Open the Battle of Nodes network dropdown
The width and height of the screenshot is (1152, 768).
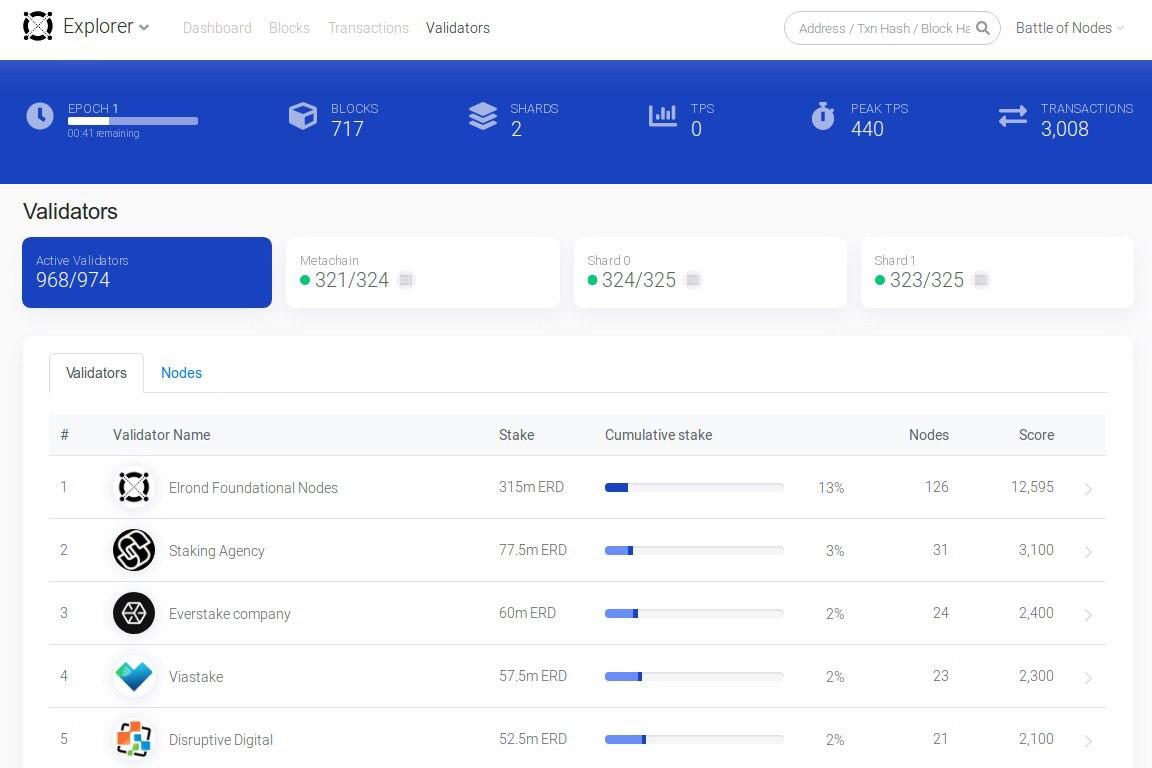[1069, 28]
